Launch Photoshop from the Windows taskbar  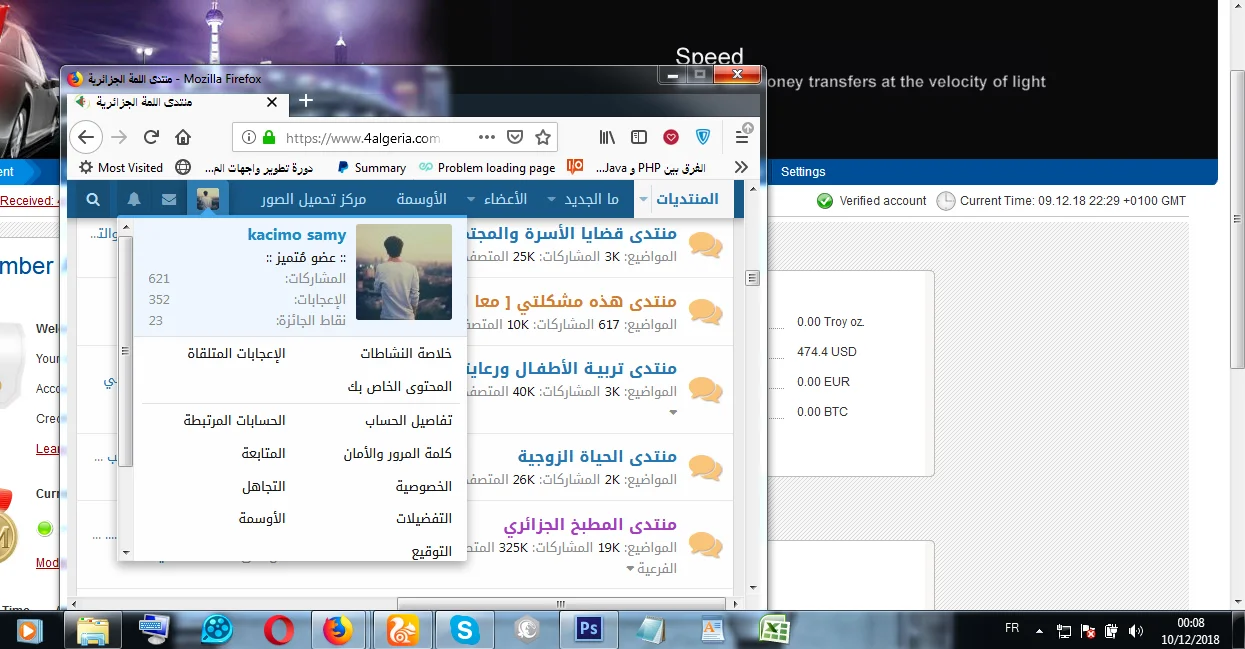tap(589, 629)
